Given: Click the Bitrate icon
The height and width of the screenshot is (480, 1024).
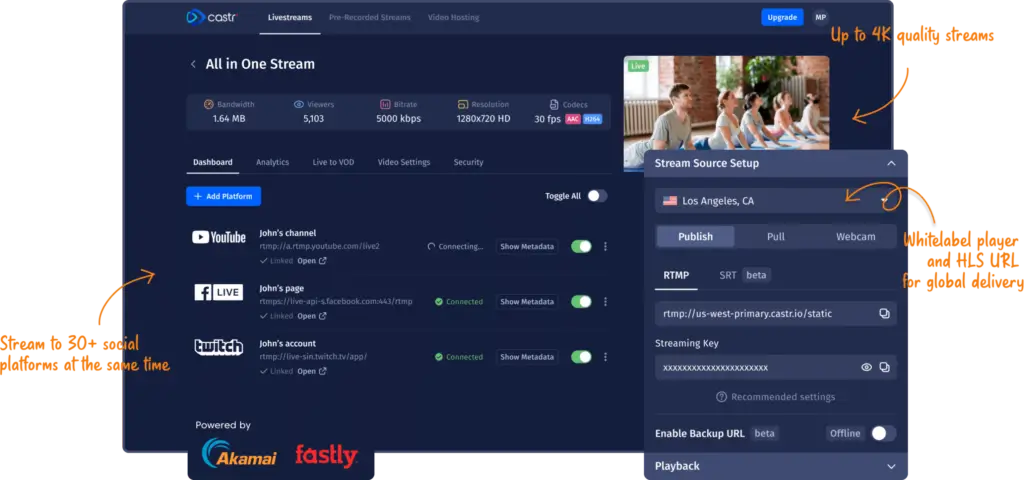Looking at the screenshot, I should [385, 104].
